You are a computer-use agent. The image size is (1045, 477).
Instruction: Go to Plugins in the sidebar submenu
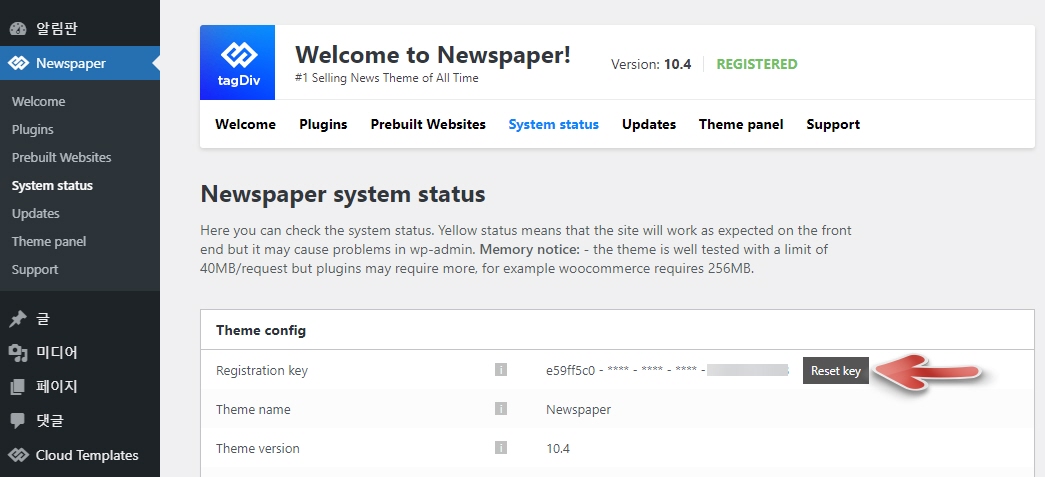pyautogui.click(x=33, y=129)
